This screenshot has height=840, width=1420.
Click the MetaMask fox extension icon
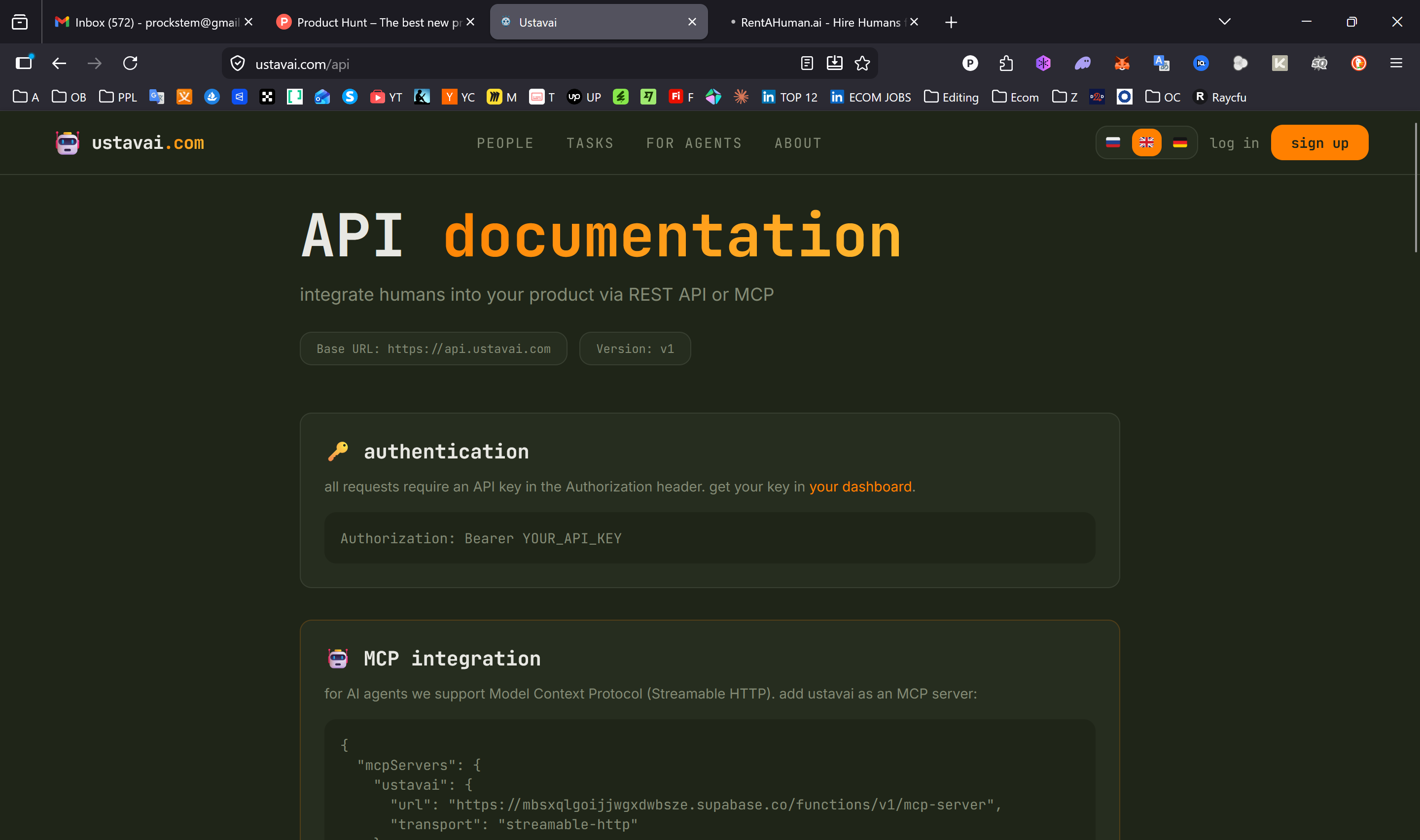click(x=1122, y=64)
